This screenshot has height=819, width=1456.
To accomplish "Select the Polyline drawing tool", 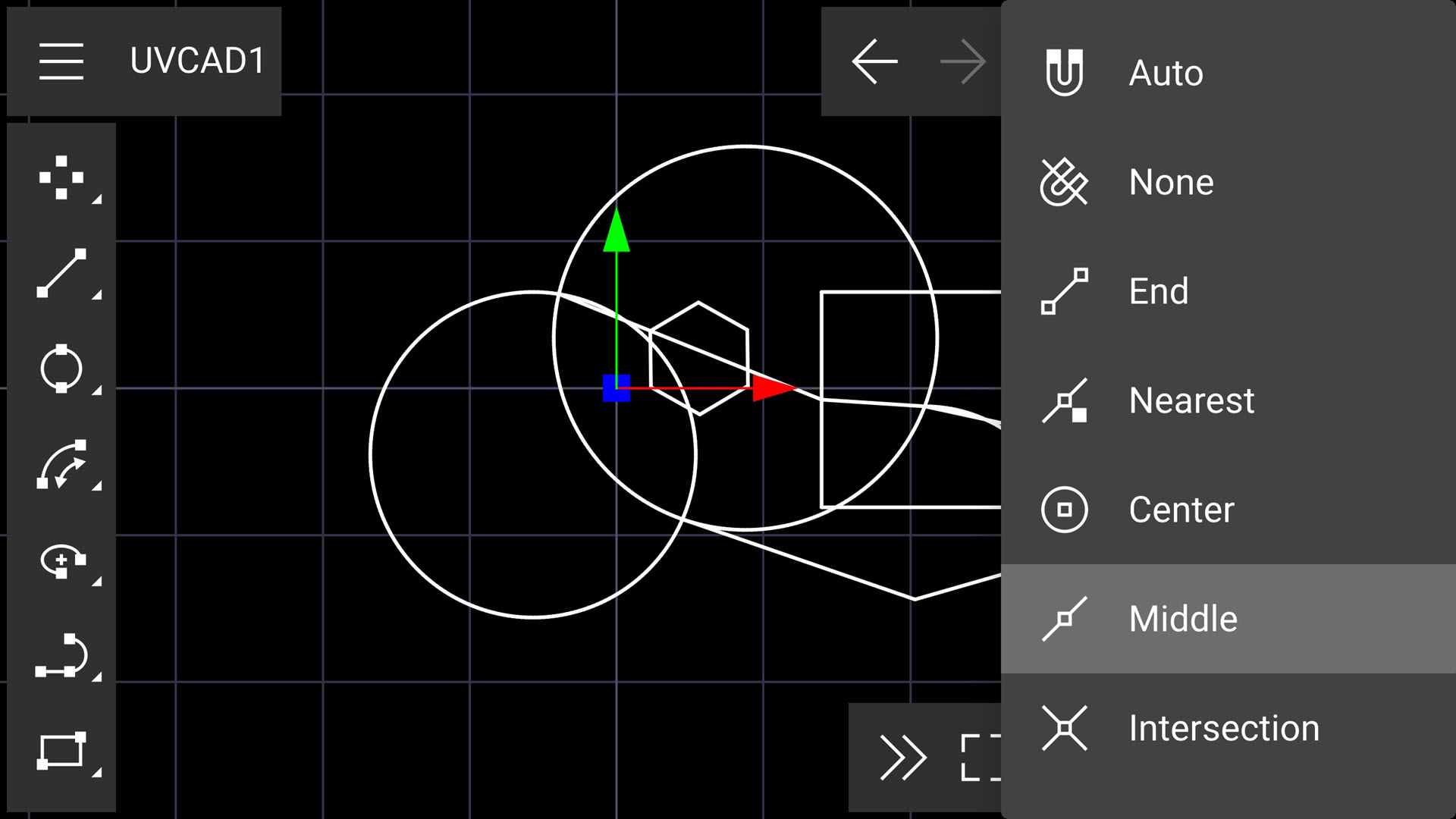I will [61, 656].
